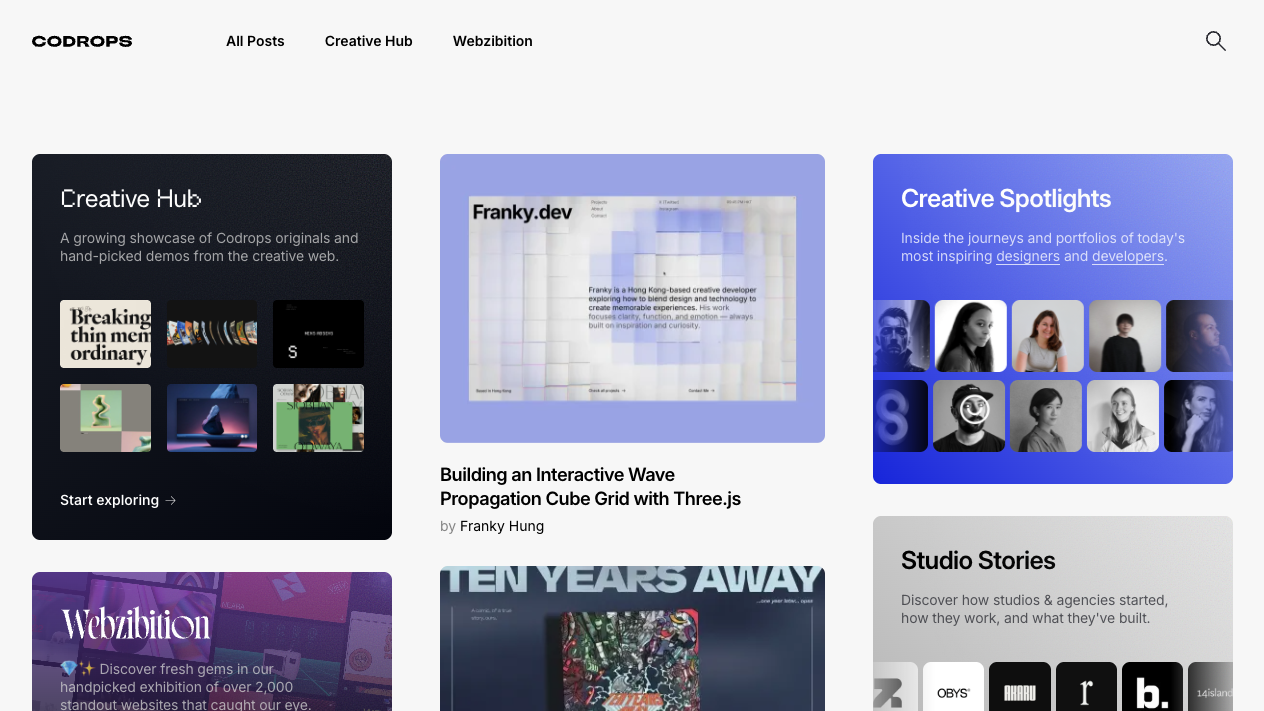Click the 'Discover fresh gems' Webzibition description
The height and width of the screenshot is (711, 1264).
(x=185, y=687)
